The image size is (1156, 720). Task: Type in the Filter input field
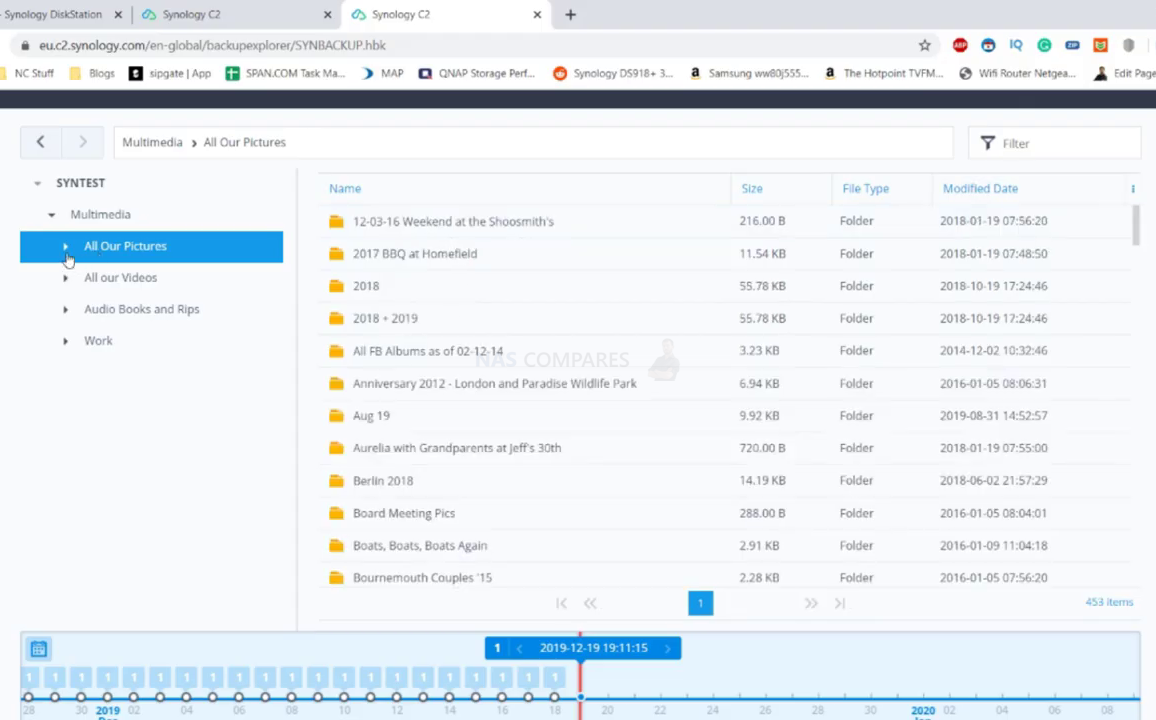pos(1054,143)
